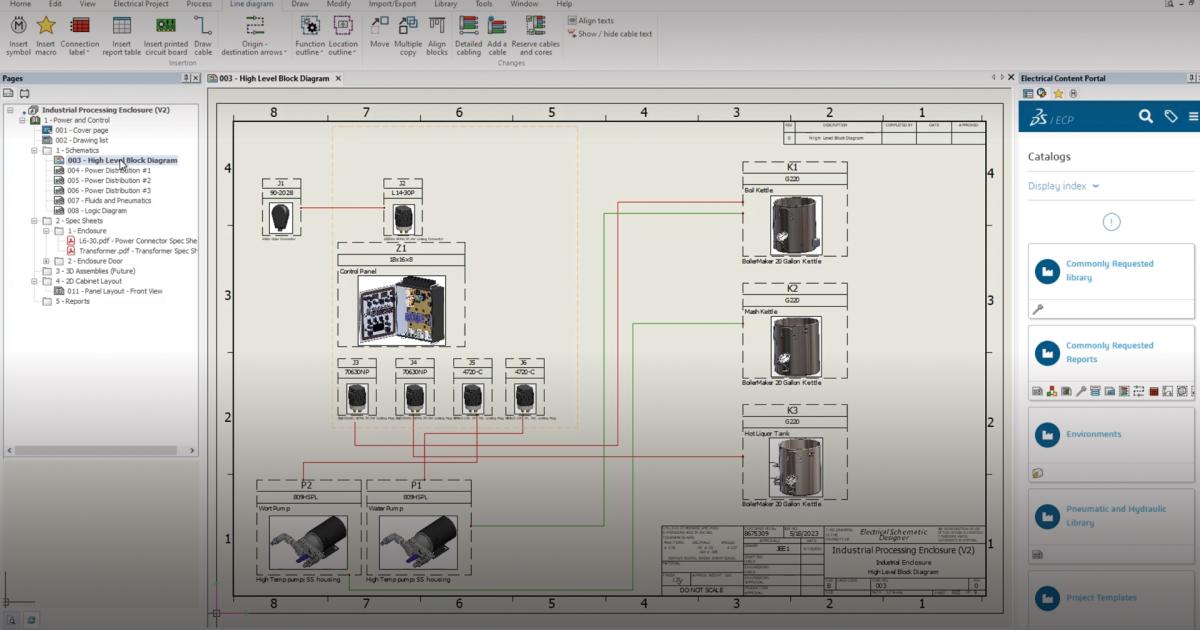Click the ECP search magnifier icon

point(1146,116)
